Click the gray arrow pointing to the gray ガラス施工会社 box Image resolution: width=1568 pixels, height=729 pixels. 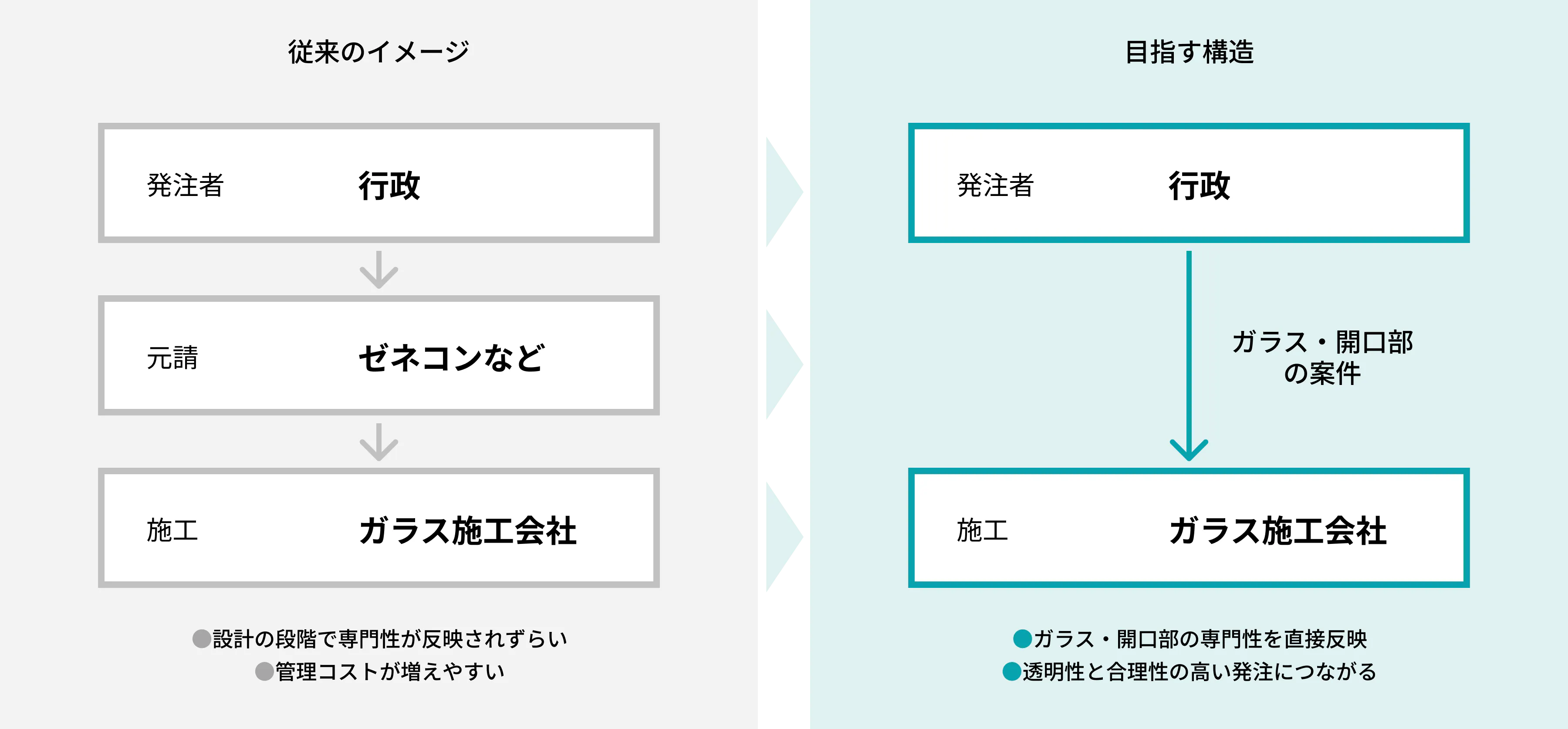pyautogui.click(x=378, y=442)
